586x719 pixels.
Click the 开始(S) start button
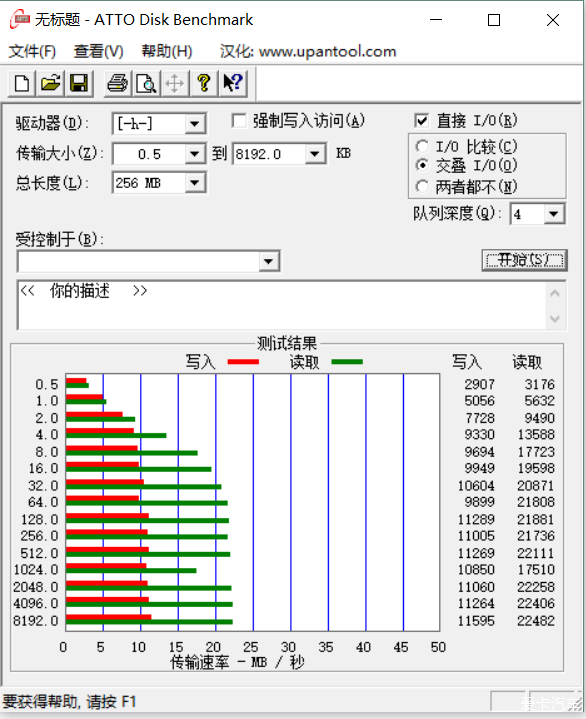coord(525,260)
